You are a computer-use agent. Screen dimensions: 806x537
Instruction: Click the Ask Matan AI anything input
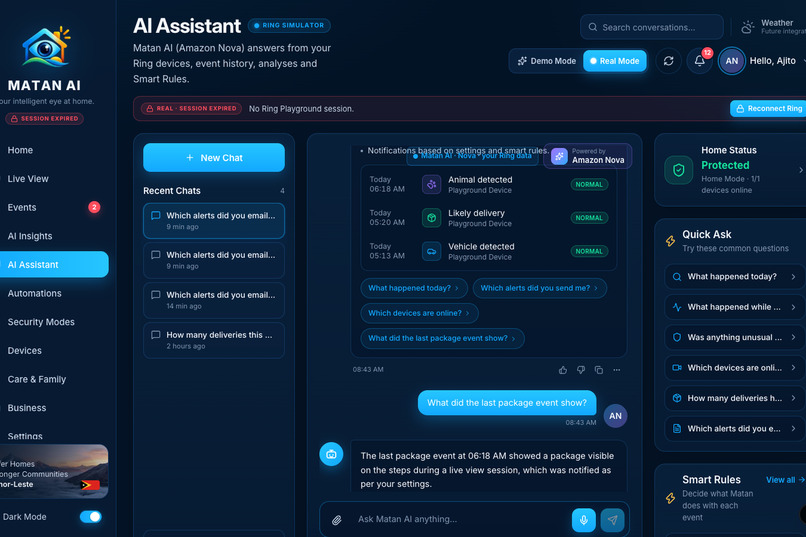tap(460, 520)
